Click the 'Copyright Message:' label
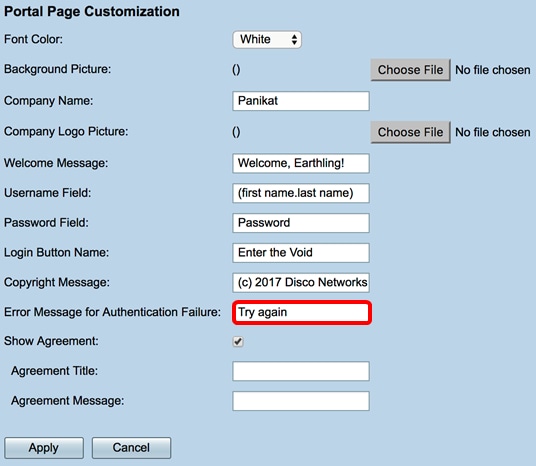Viewport: 536px width, 466px height. (57, 282)
